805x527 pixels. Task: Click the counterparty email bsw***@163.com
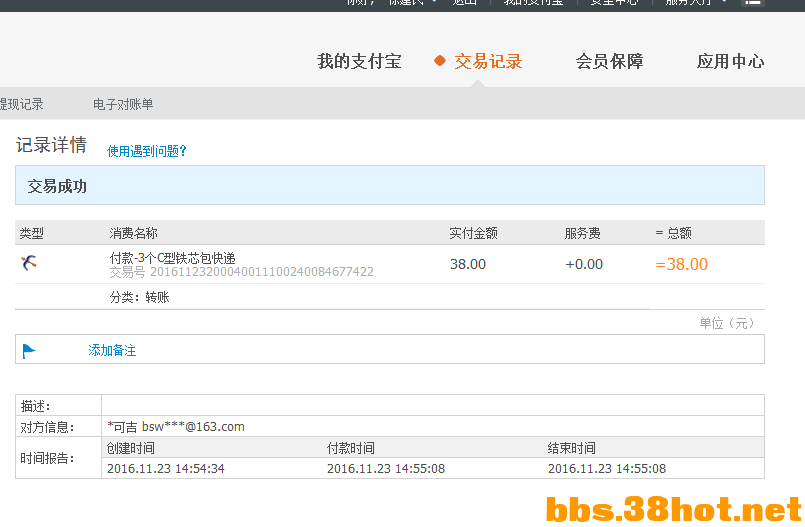coord(193,426)
